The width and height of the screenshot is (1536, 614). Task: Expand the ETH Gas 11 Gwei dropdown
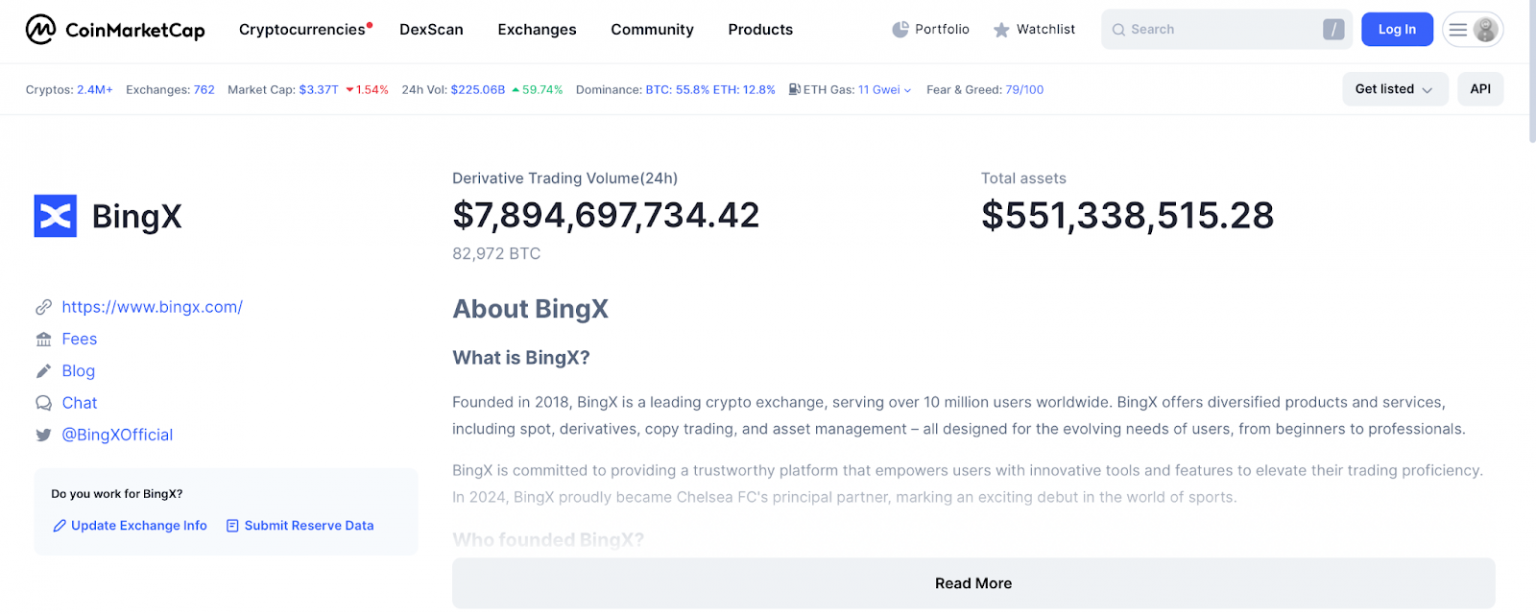coord(884,90)
